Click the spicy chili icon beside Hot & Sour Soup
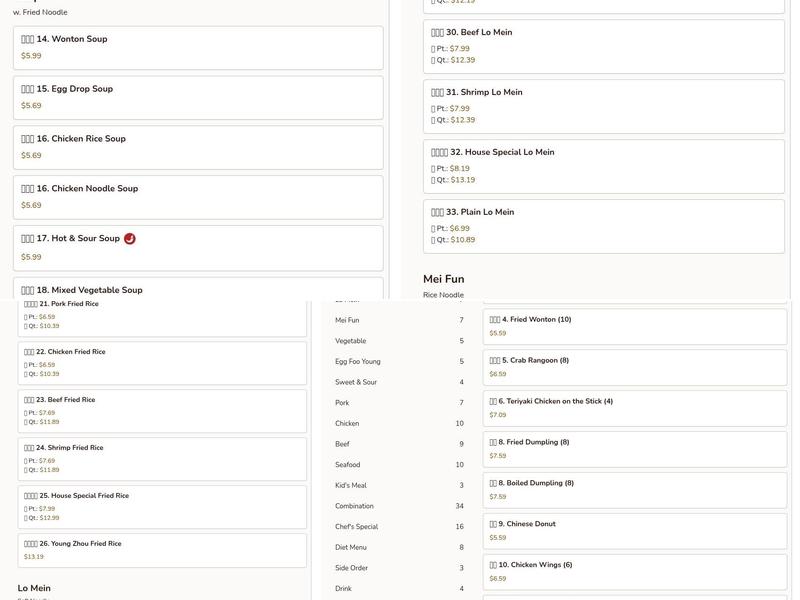The height and width of the screenshot is (600, 800). tap(130, 239)
